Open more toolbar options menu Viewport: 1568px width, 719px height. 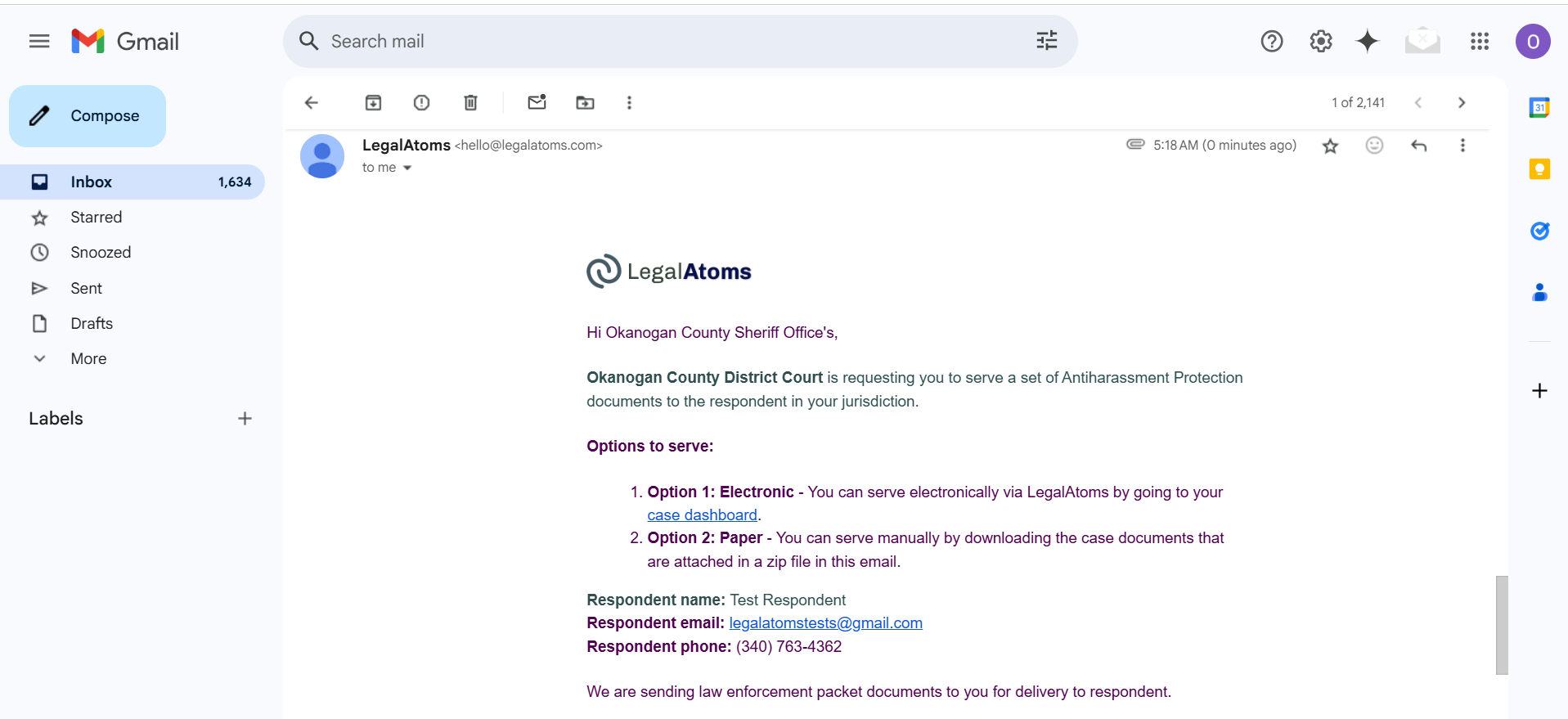[629, 102]
